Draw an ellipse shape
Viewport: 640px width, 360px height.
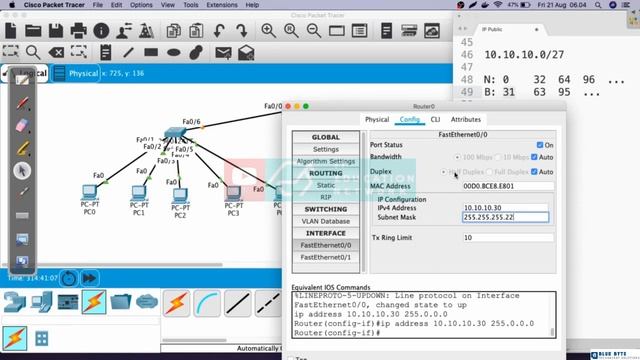[x=174, y=52]
